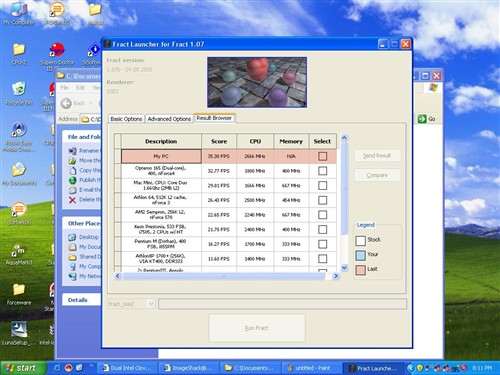
Task: Click Rename task icon in Explorer sidebar
Action: pyautogui.click(x=72, y=151)
